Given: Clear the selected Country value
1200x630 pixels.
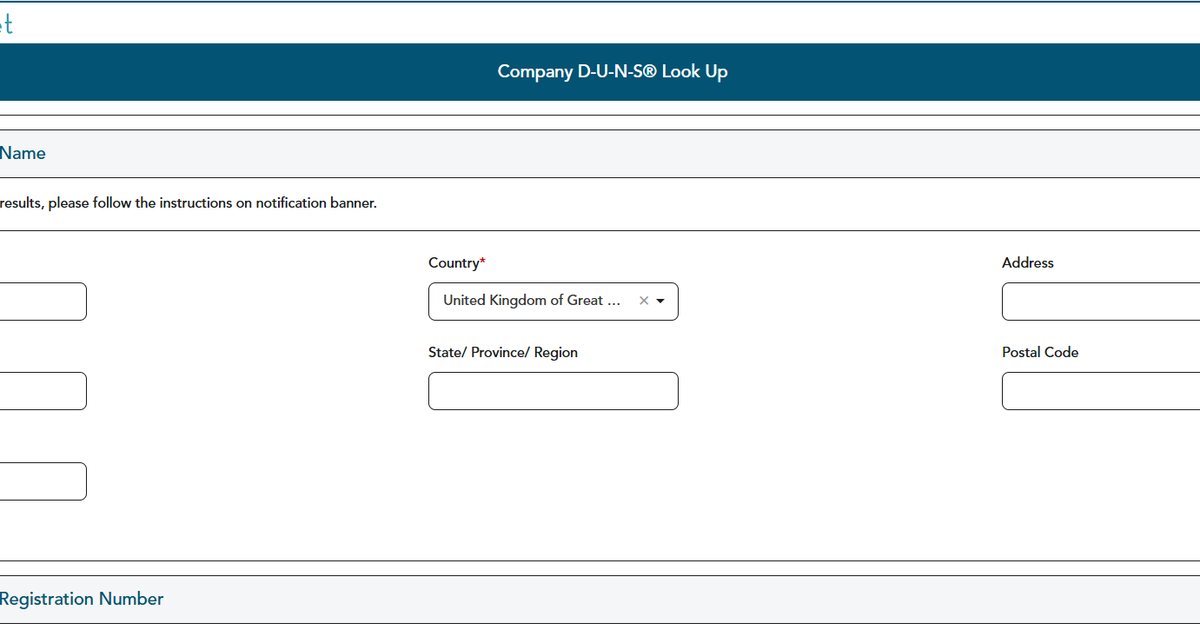Looking at the screenshot, I should [644, 301].
